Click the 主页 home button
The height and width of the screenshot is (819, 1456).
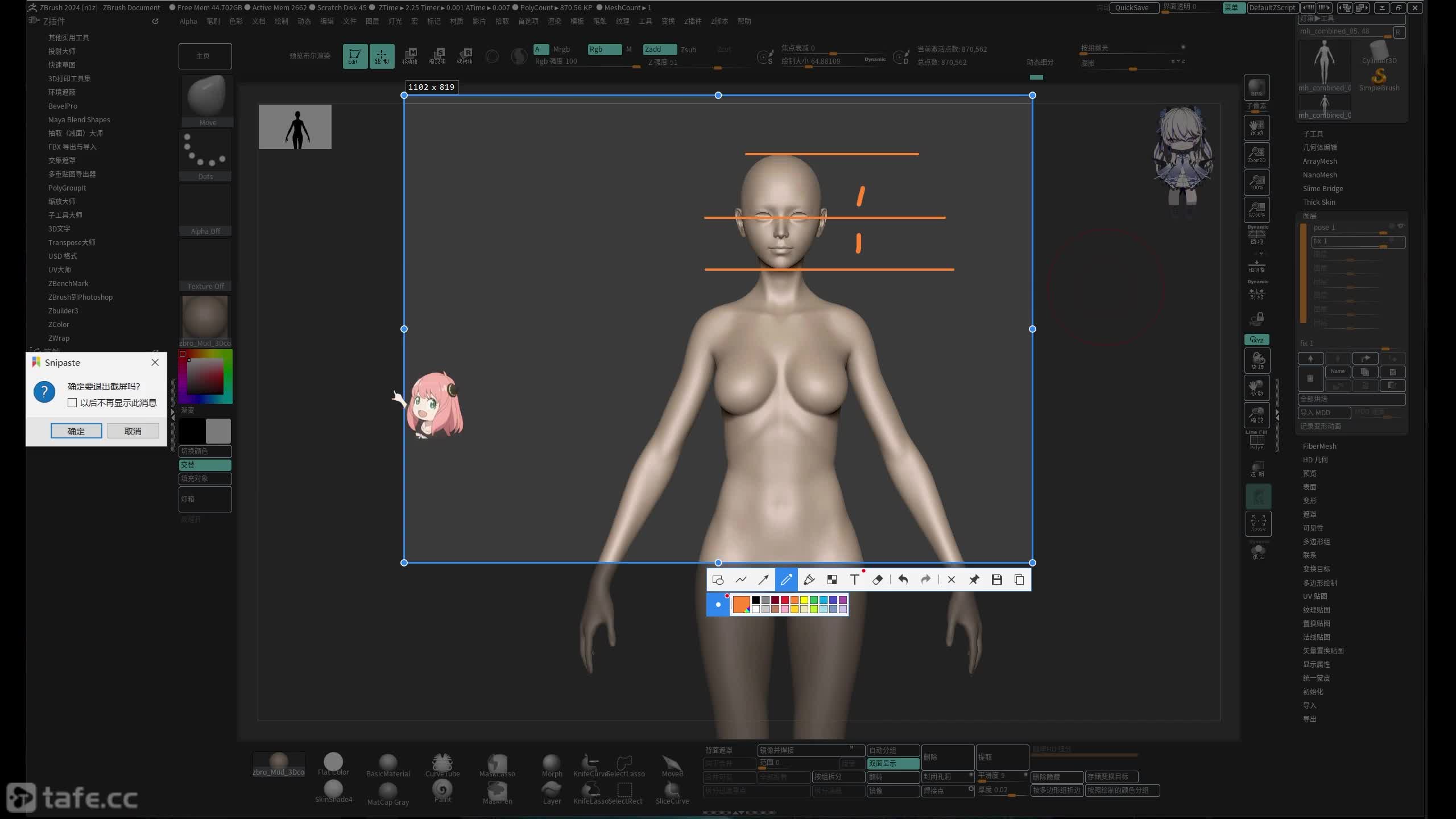(x=205, y=56)
